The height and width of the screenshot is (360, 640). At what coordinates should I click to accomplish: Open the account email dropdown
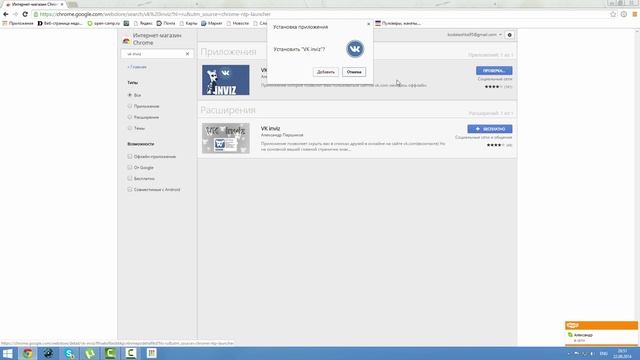click(474, 35)
